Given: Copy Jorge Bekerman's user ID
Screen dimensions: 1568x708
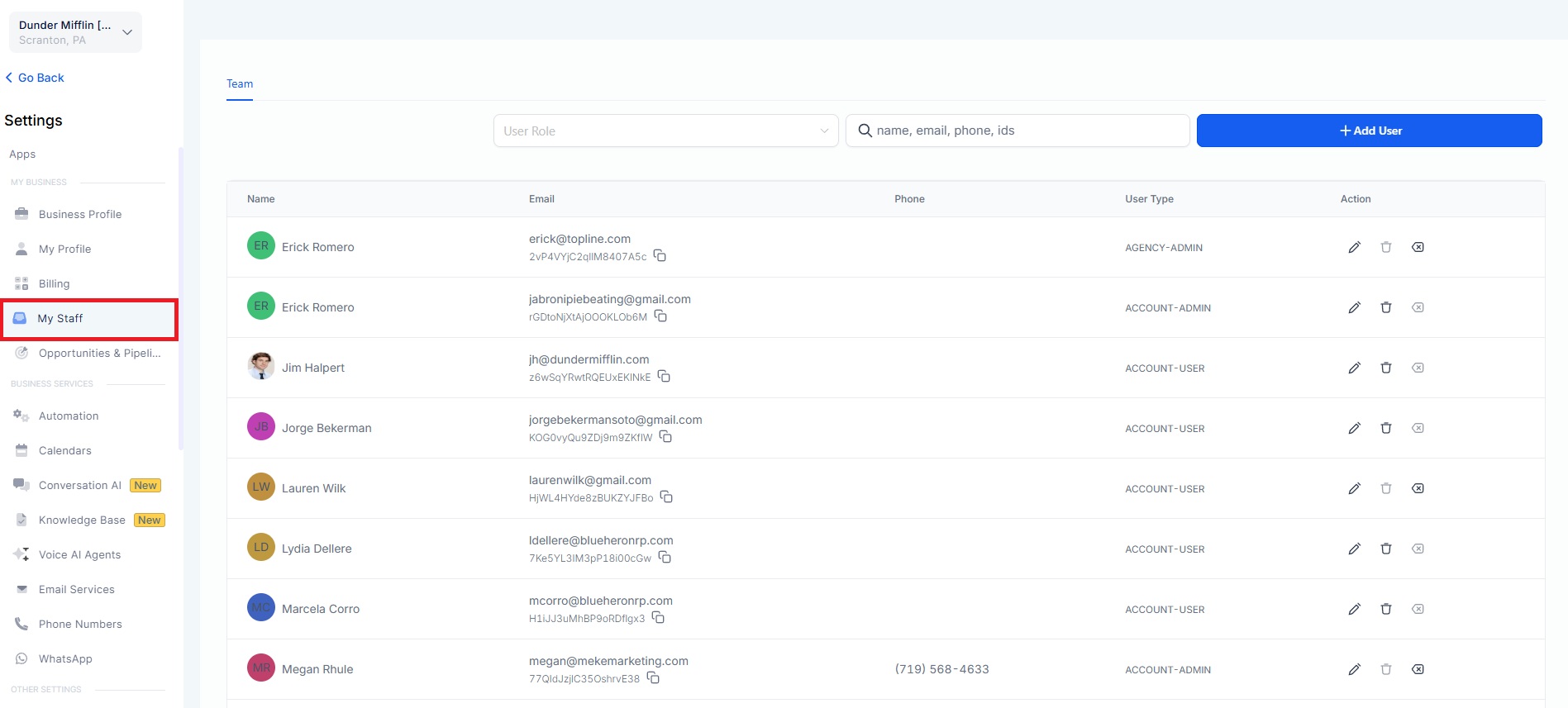Looking at the screenshot, I should tap(665, 437).
